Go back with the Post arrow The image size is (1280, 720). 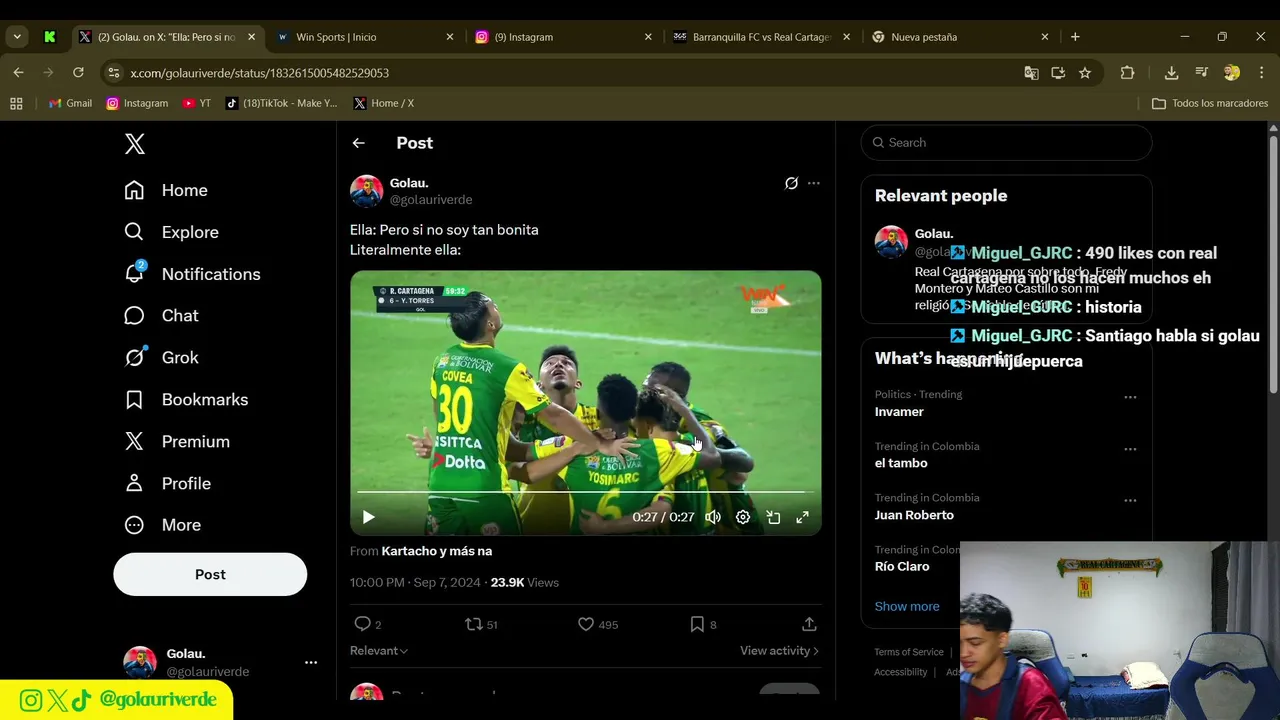(x=358, y=143)
